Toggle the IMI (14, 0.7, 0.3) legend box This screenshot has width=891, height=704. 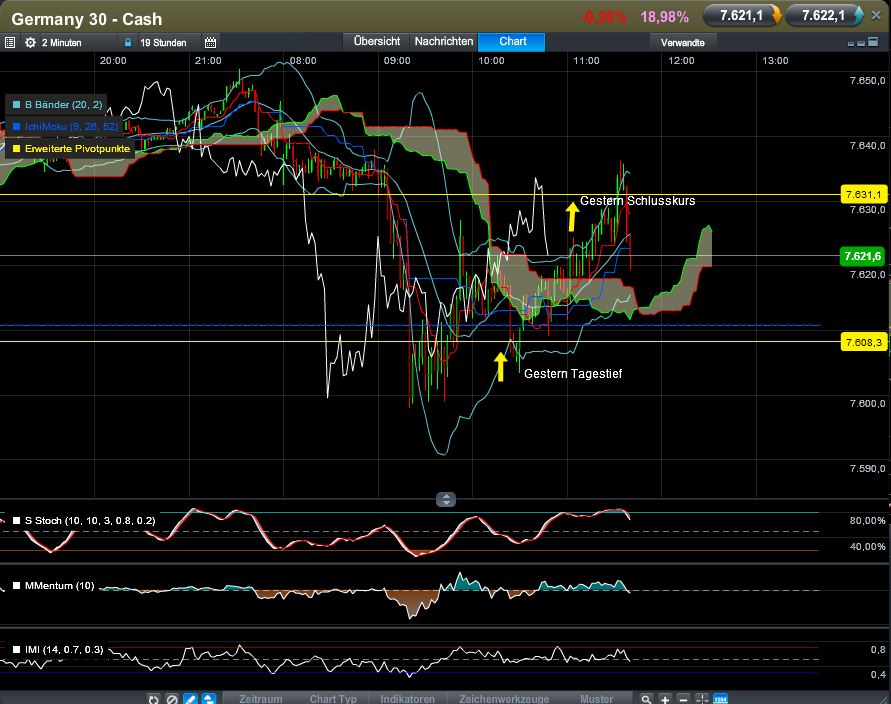(x=16, y=649)
